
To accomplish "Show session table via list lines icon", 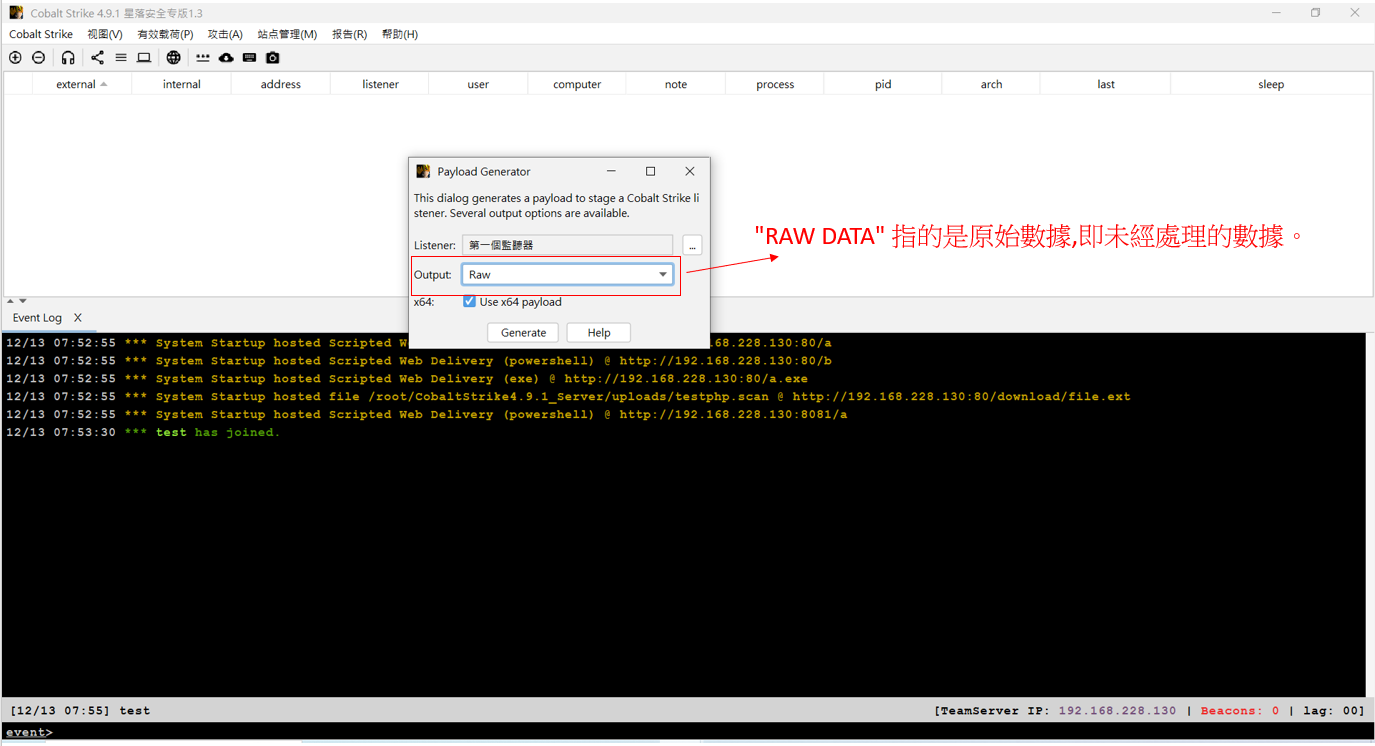I will [121, 58].
